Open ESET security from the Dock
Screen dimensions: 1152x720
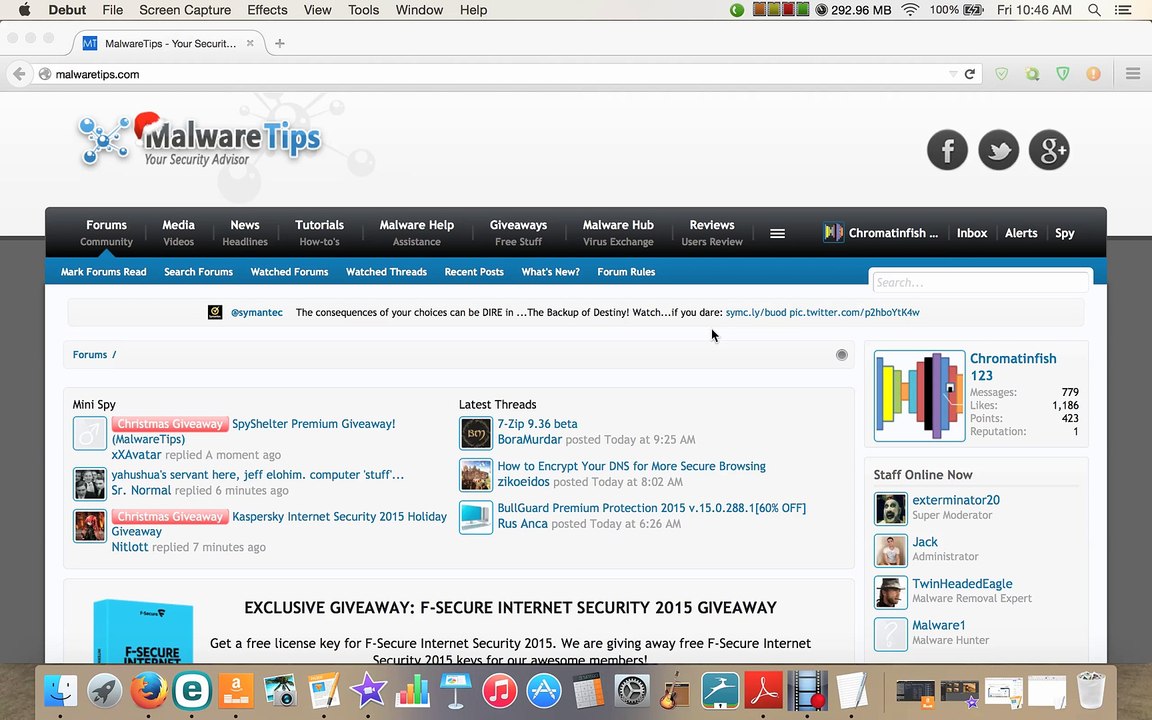[192, 691]
